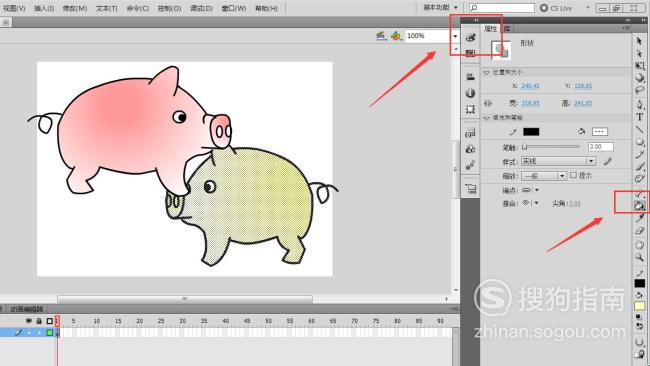Open the Window (W) menu
The image size is (650, 366).
click(233, 8)
